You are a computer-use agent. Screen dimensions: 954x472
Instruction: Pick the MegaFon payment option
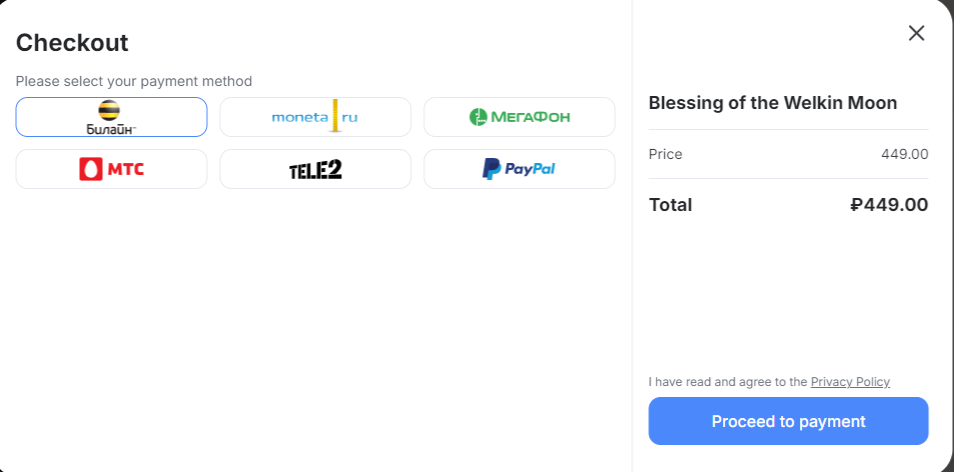point(519,117)
